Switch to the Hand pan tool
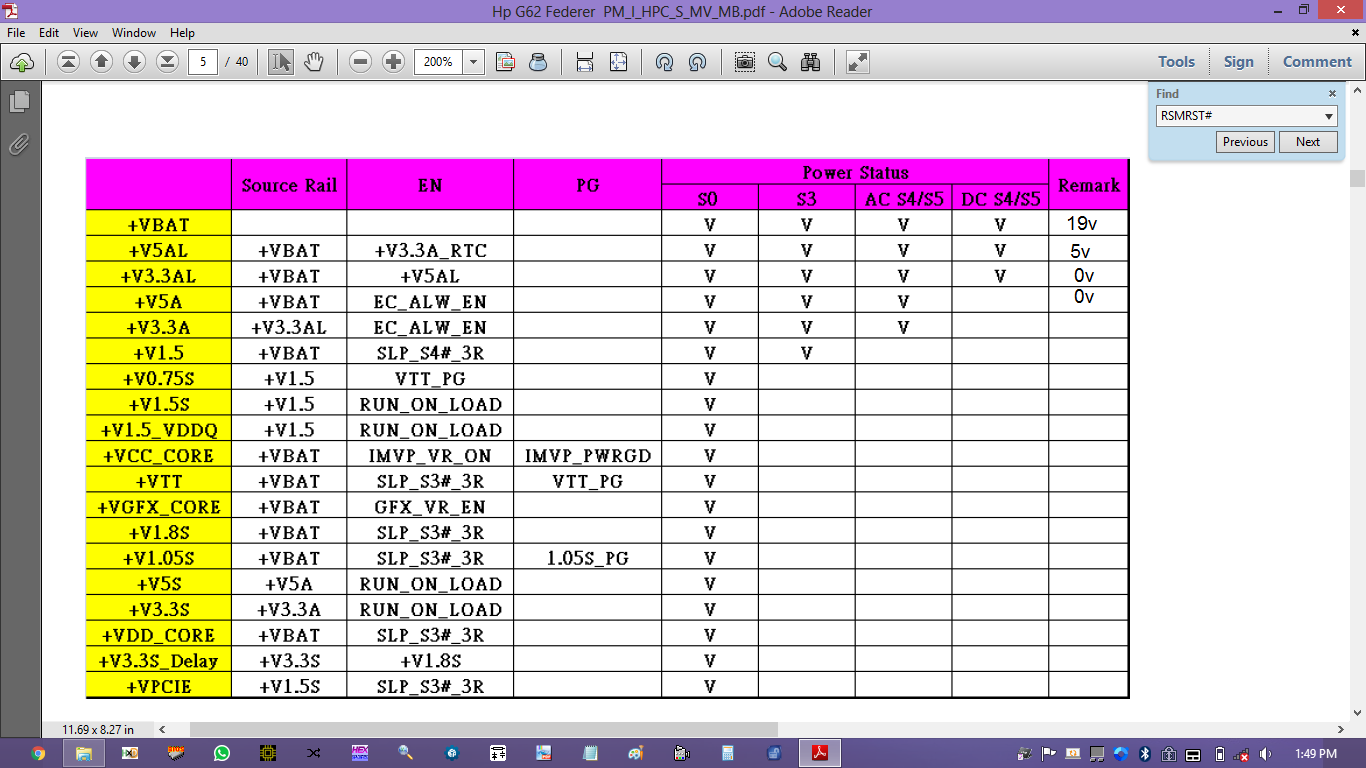Screen dimensions: 1366x768 tap(314, 62)
